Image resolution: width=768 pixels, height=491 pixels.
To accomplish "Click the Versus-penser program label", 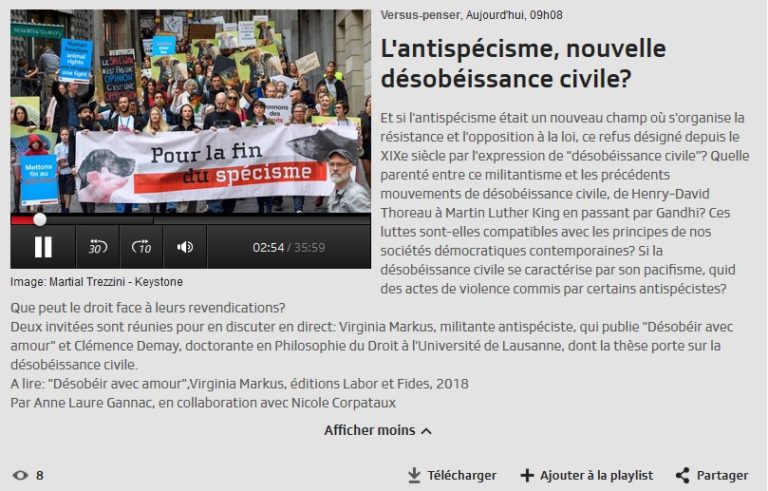I will click(421, 15).
